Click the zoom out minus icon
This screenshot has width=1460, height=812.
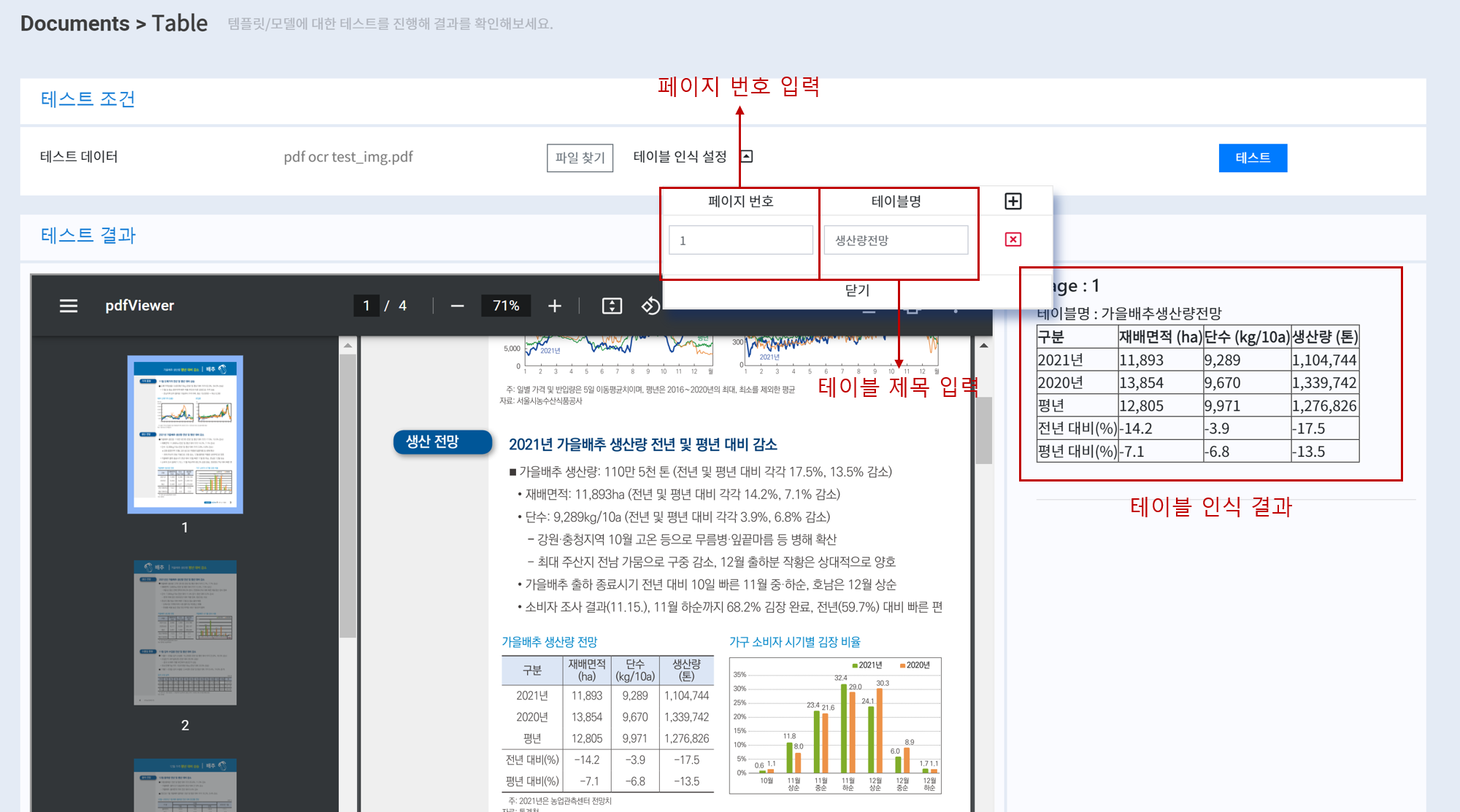click(x=458, y=306)
